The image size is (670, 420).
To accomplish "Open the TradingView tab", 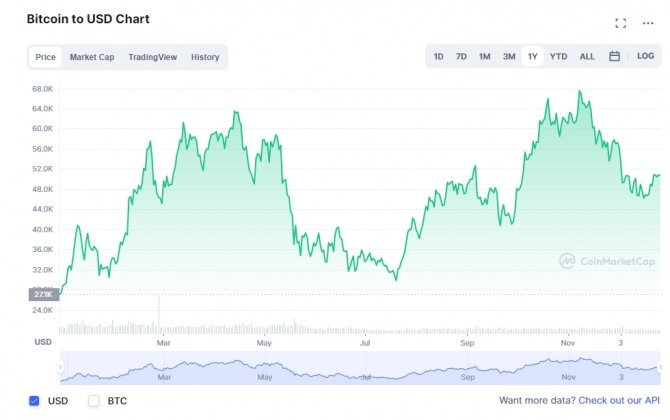I will tap(152, 57).
